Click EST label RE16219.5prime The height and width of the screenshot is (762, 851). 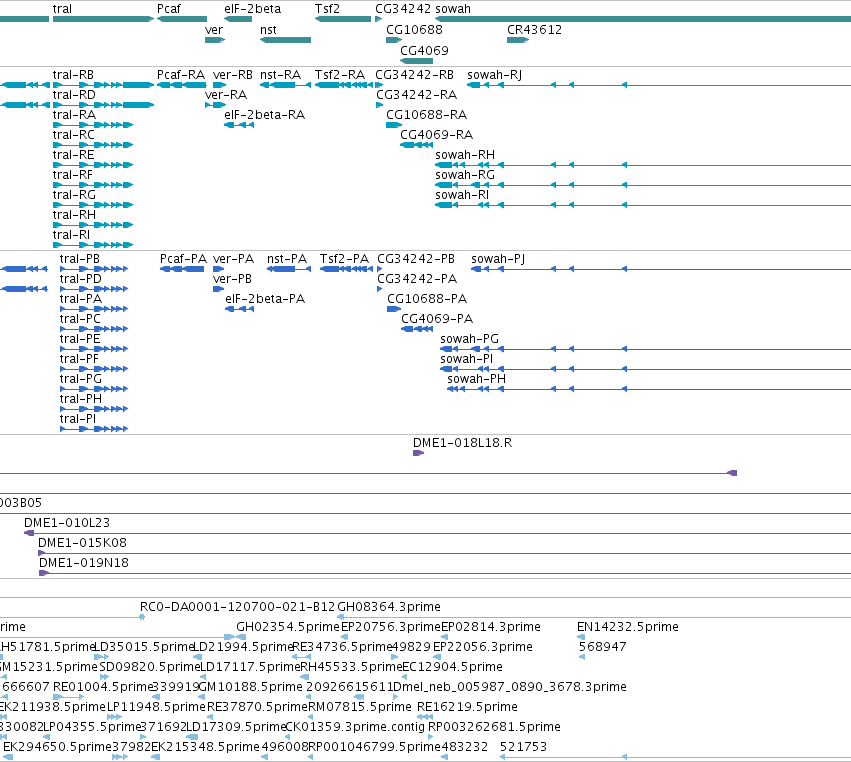[467, 707]
